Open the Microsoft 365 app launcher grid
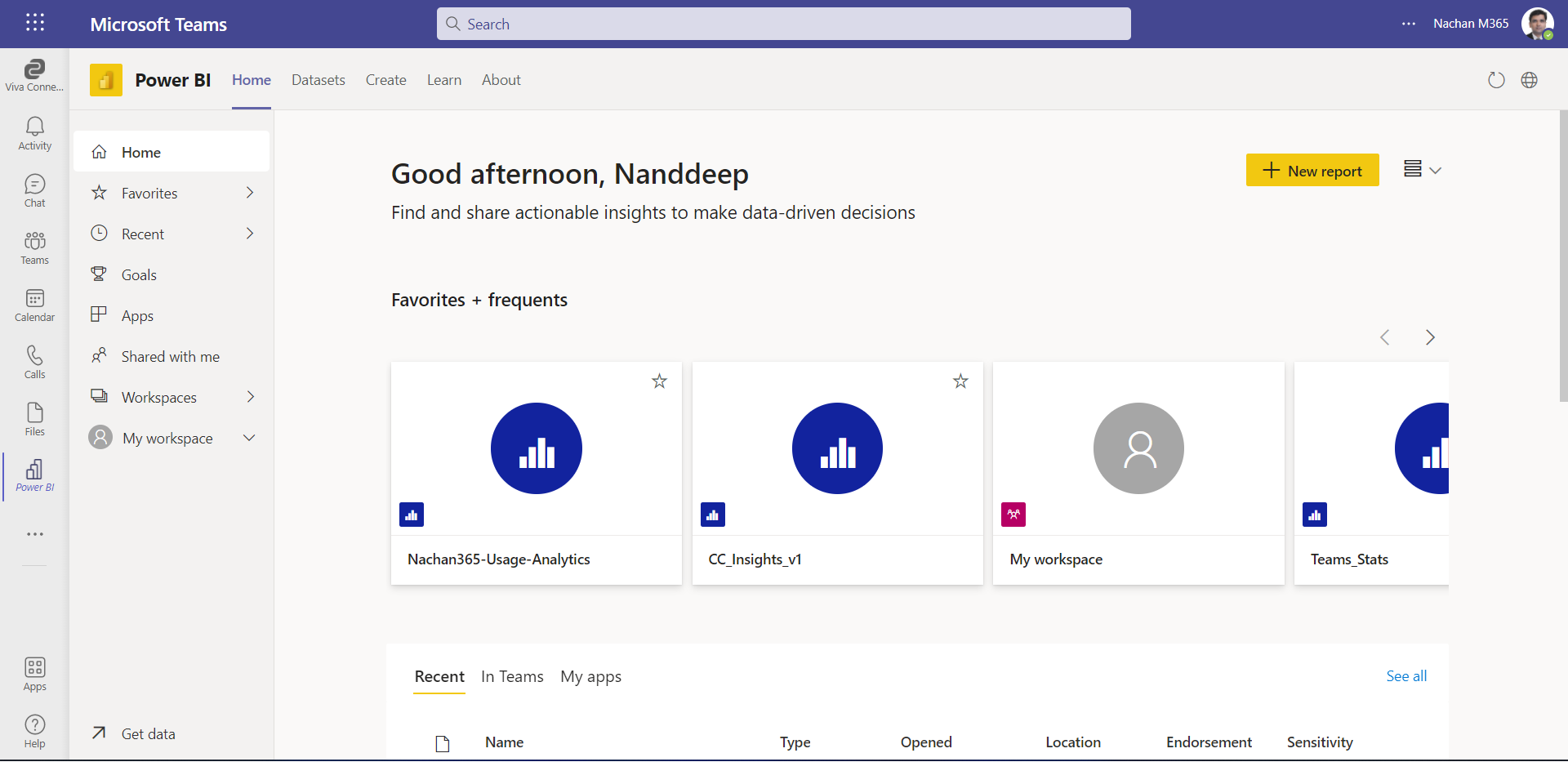This screenshot has width=1568, height=762. [x=34, y=23]
